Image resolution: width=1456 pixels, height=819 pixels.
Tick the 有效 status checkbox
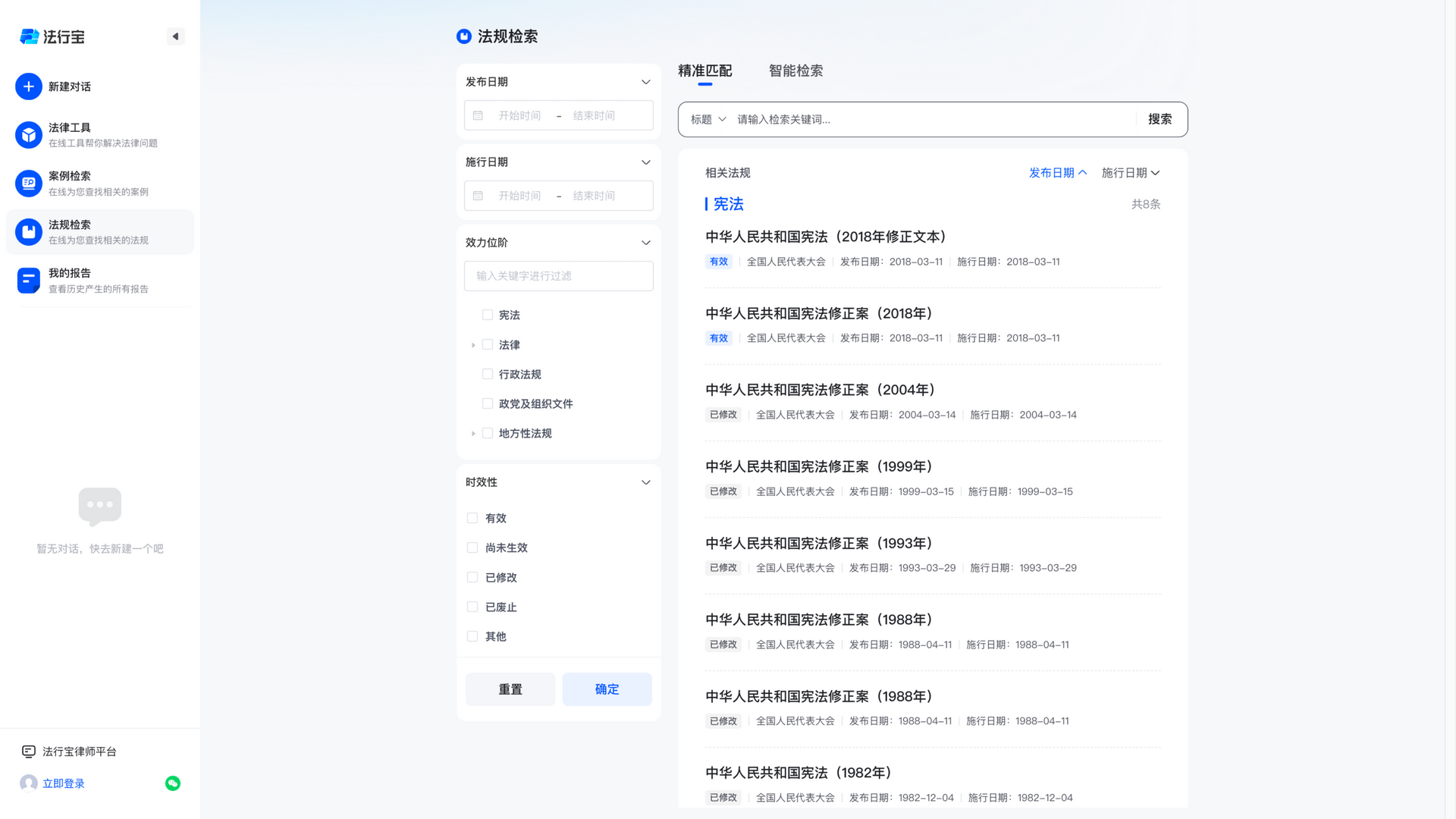tap(472, 518)
